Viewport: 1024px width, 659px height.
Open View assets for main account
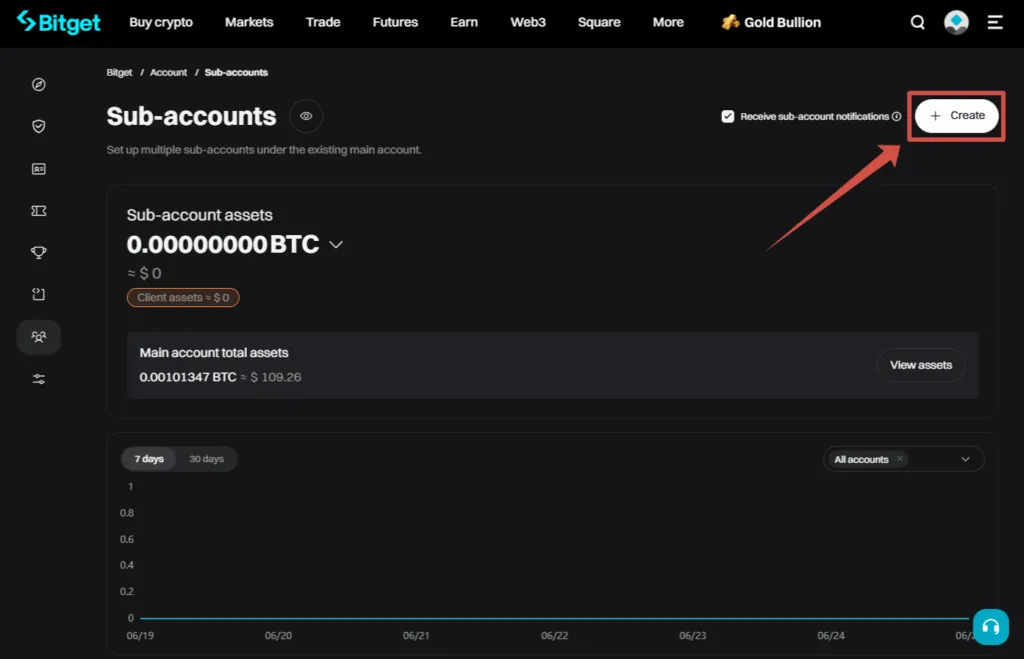pos(920,364)
